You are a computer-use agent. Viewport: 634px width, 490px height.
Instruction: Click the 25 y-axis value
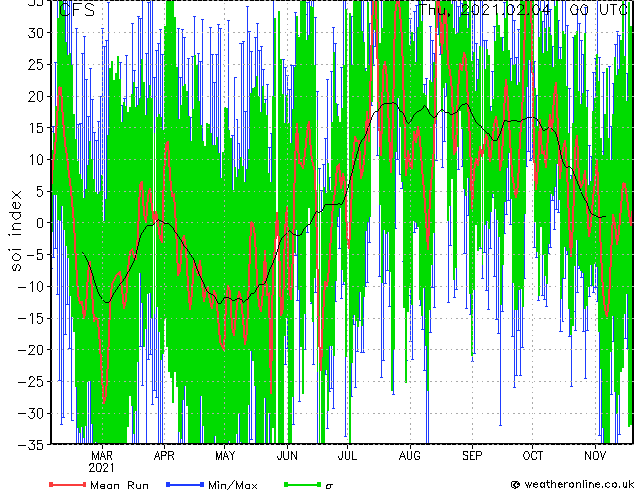(36, 64)
